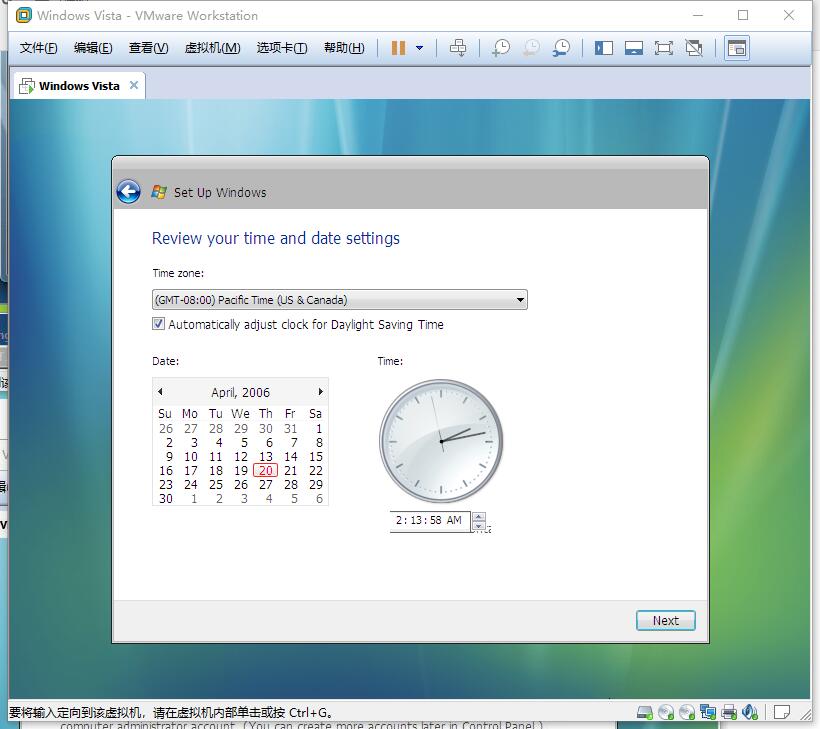Click second CD/DVD drive status icon
The image size is (820, 729).
click(x=687, y=712)
